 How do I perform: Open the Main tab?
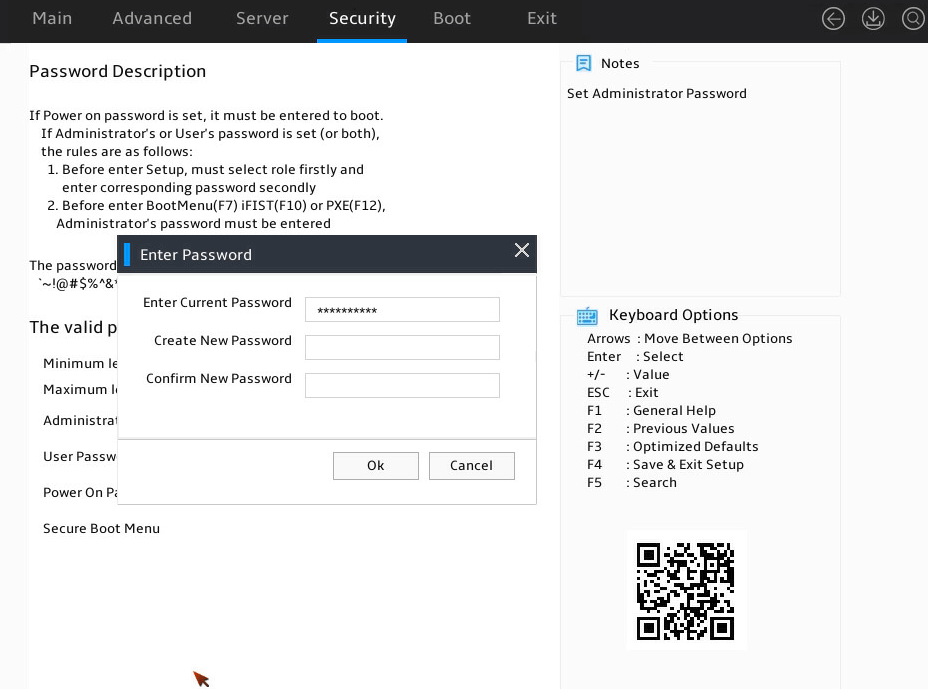click(52, 18)
